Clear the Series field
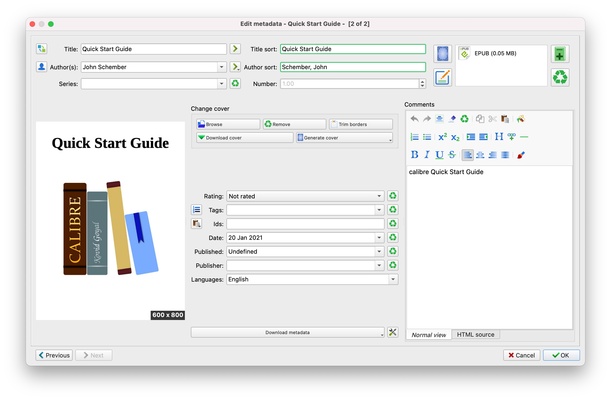611x400 pixels. tap(235, 83)
